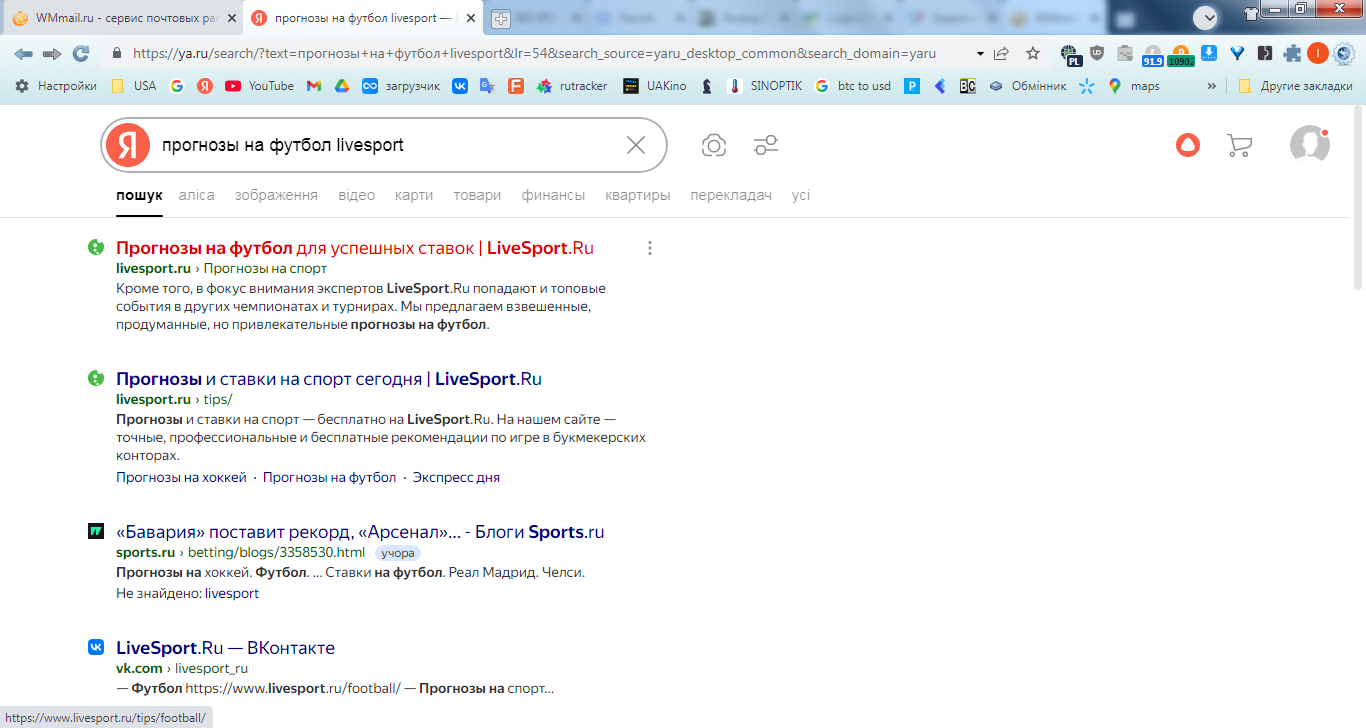Open the shopping cart icon
1366x728 pixels.
click(x=1239, y=146)
